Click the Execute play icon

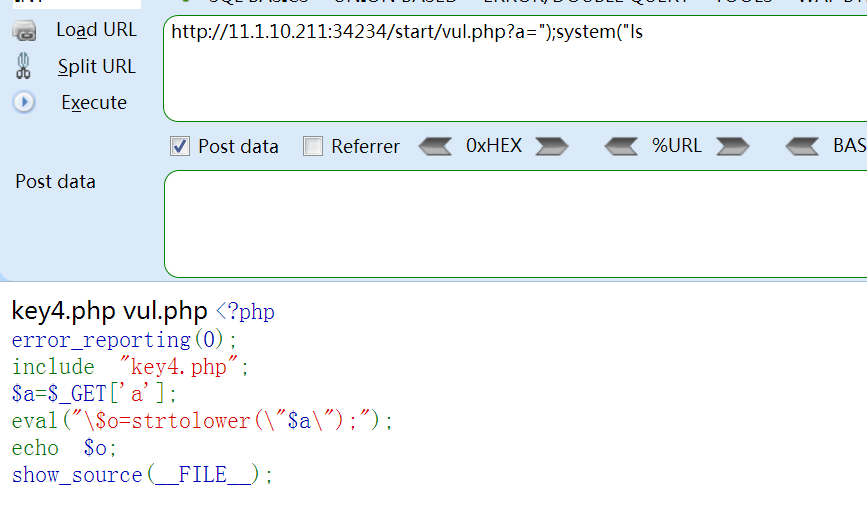[x=24, y=102]
